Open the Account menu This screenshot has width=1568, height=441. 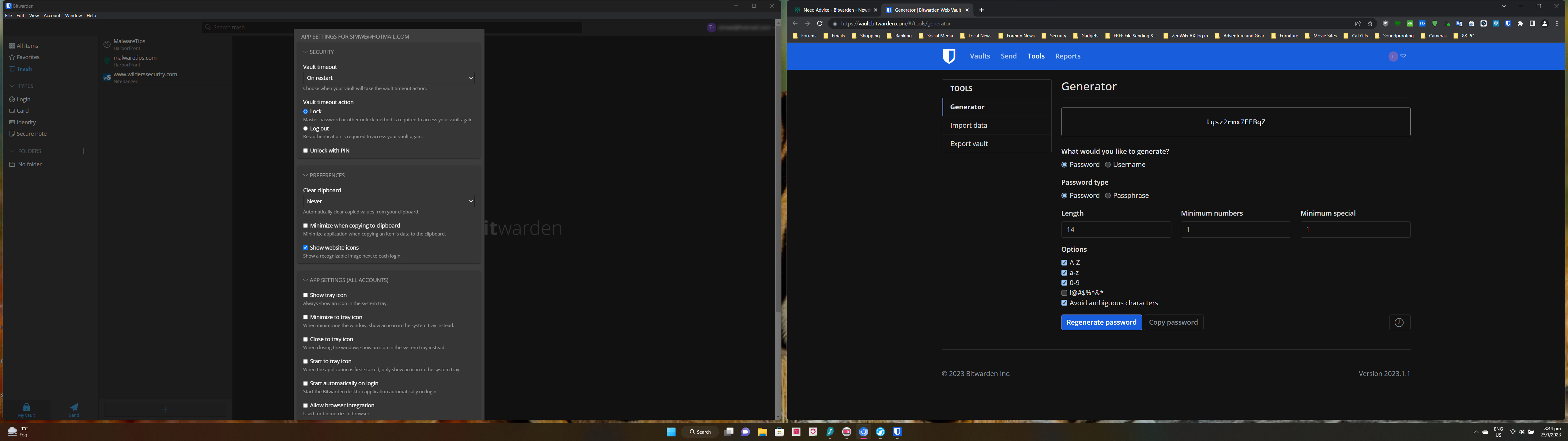(x=52, y=16)
